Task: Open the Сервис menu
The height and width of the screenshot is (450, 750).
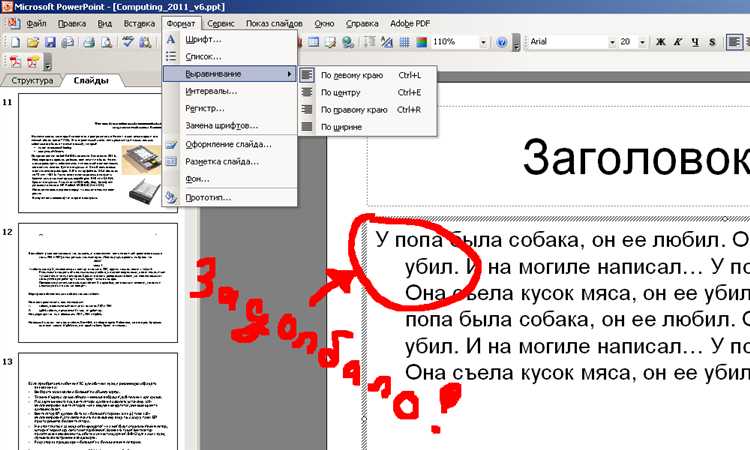Action: (x=221, y=23)
